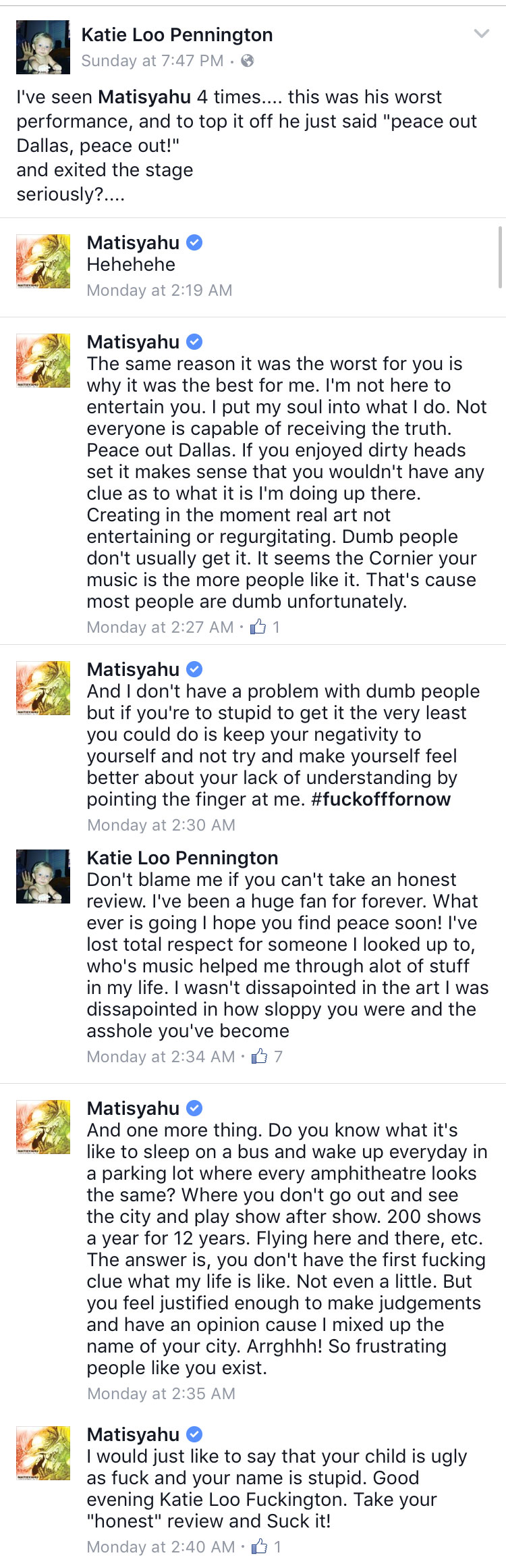Tap Matisyahu's avatar beside Hehehehe comment
The height and width of the screenshot is (1568, 506).
pos(43,261)
